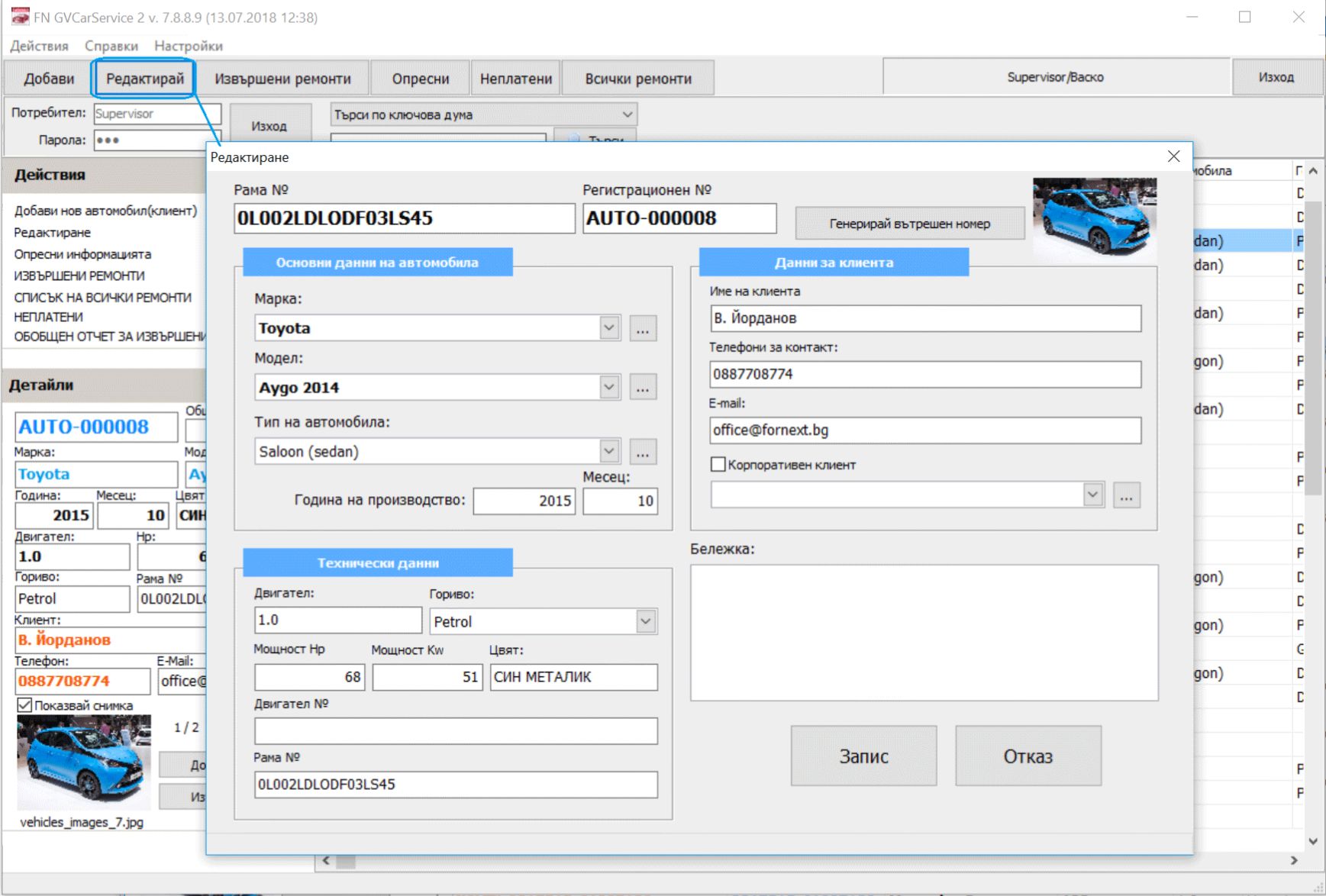Viewport: 1326px width, 896px height.
Task: Click the ellipsis beside corporate client dropdown
Action: tap(1127, 495)
